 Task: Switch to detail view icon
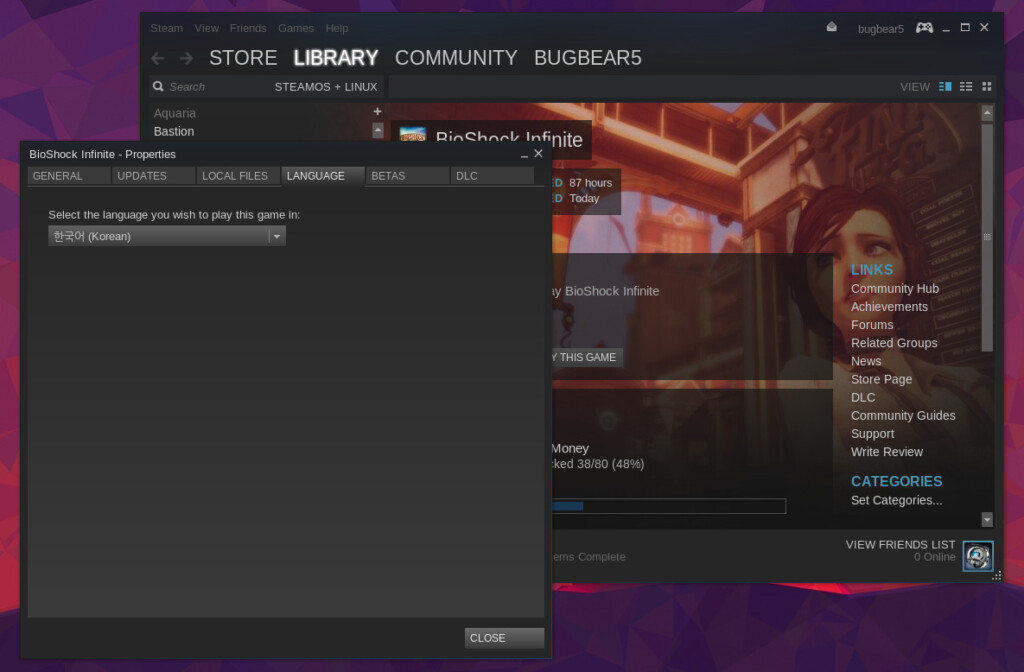(x=945, y=87)
